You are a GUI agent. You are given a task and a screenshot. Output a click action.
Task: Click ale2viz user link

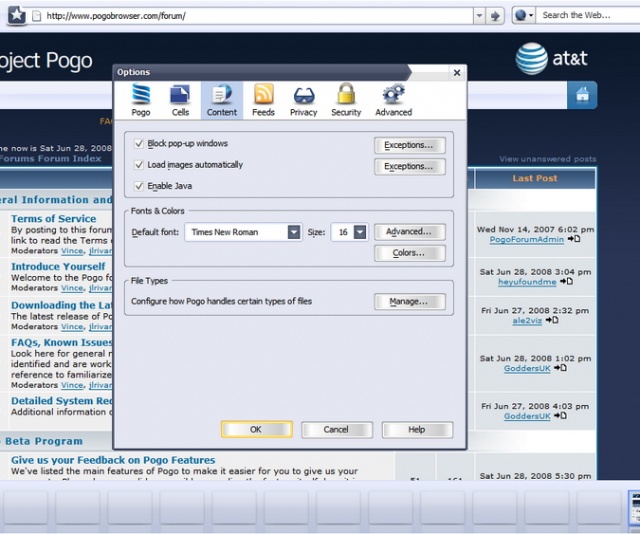click(x=527, y=320)
